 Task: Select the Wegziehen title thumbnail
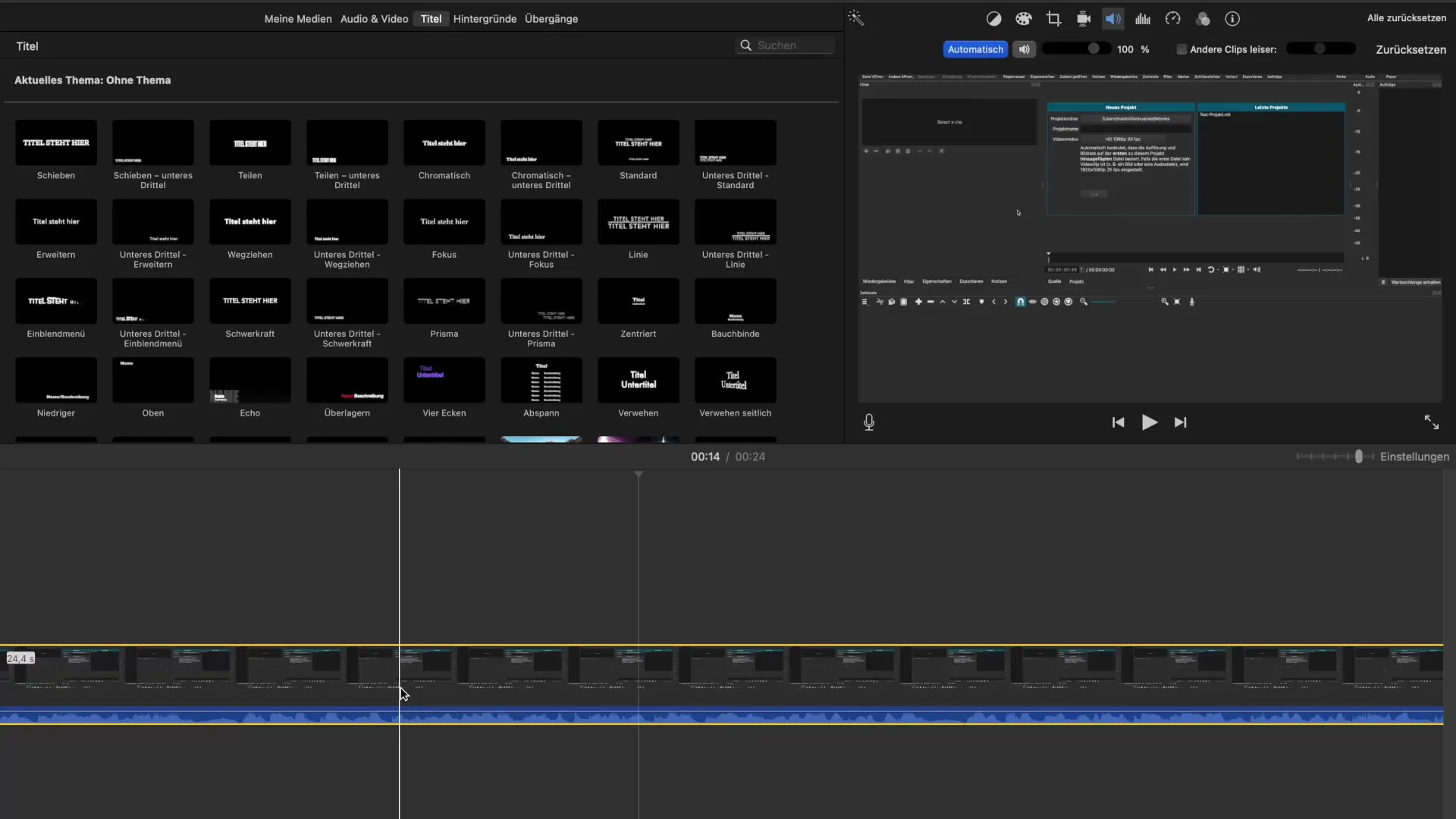click(250, 221)
